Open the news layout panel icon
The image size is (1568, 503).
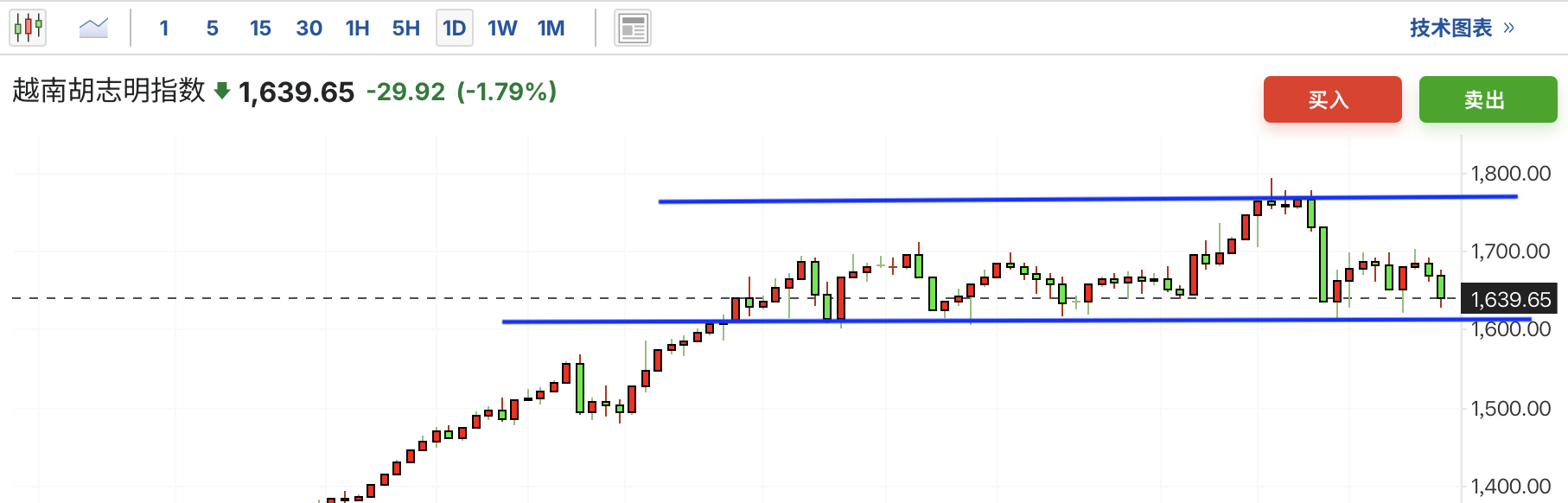pos(632,29)
